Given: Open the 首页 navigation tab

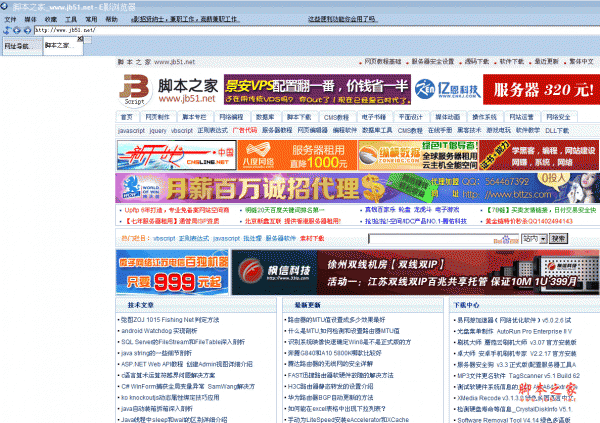Looking at the screenshot, I should coord(127,117).
